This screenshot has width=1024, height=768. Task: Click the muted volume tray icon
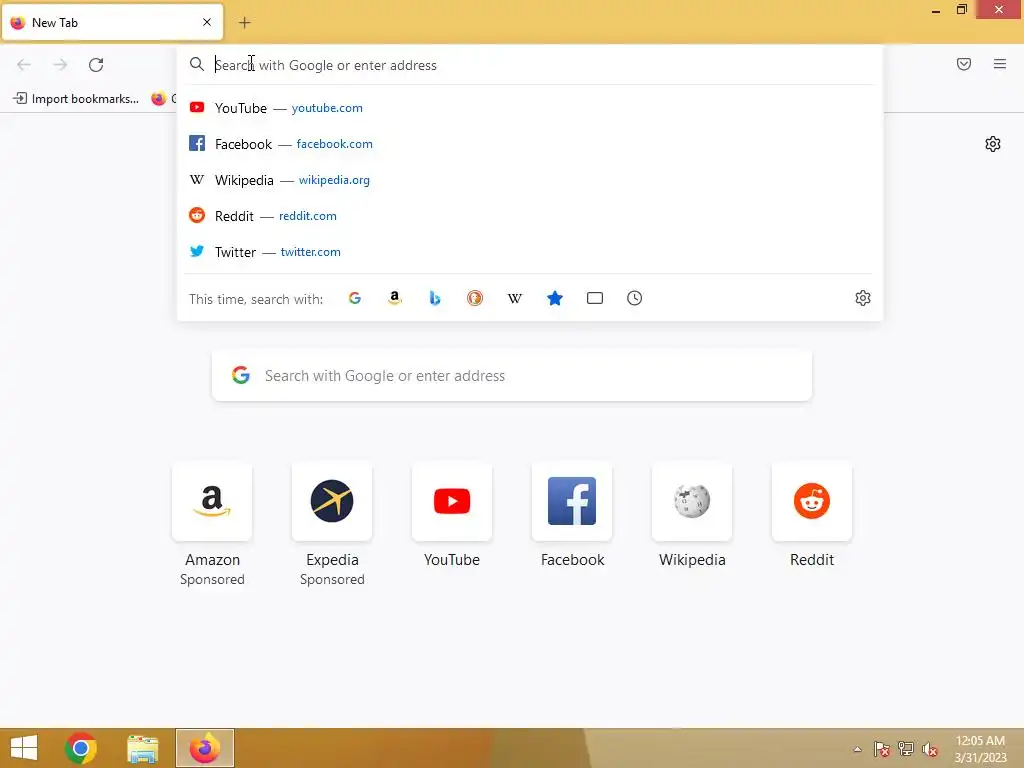(x=930, y=749)
